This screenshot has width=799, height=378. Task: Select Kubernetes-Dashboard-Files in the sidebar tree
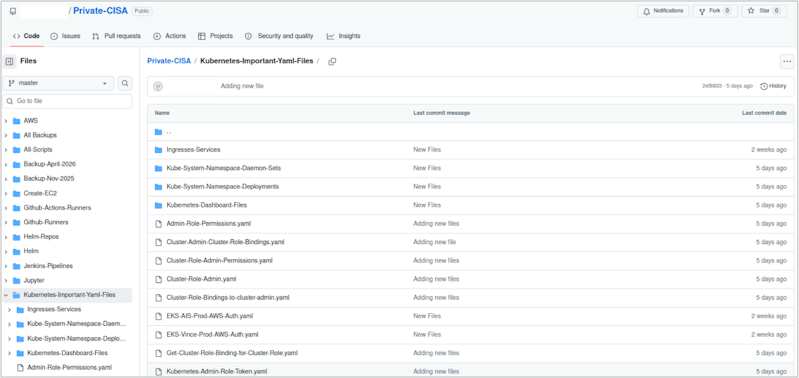(x=67, y=353)
